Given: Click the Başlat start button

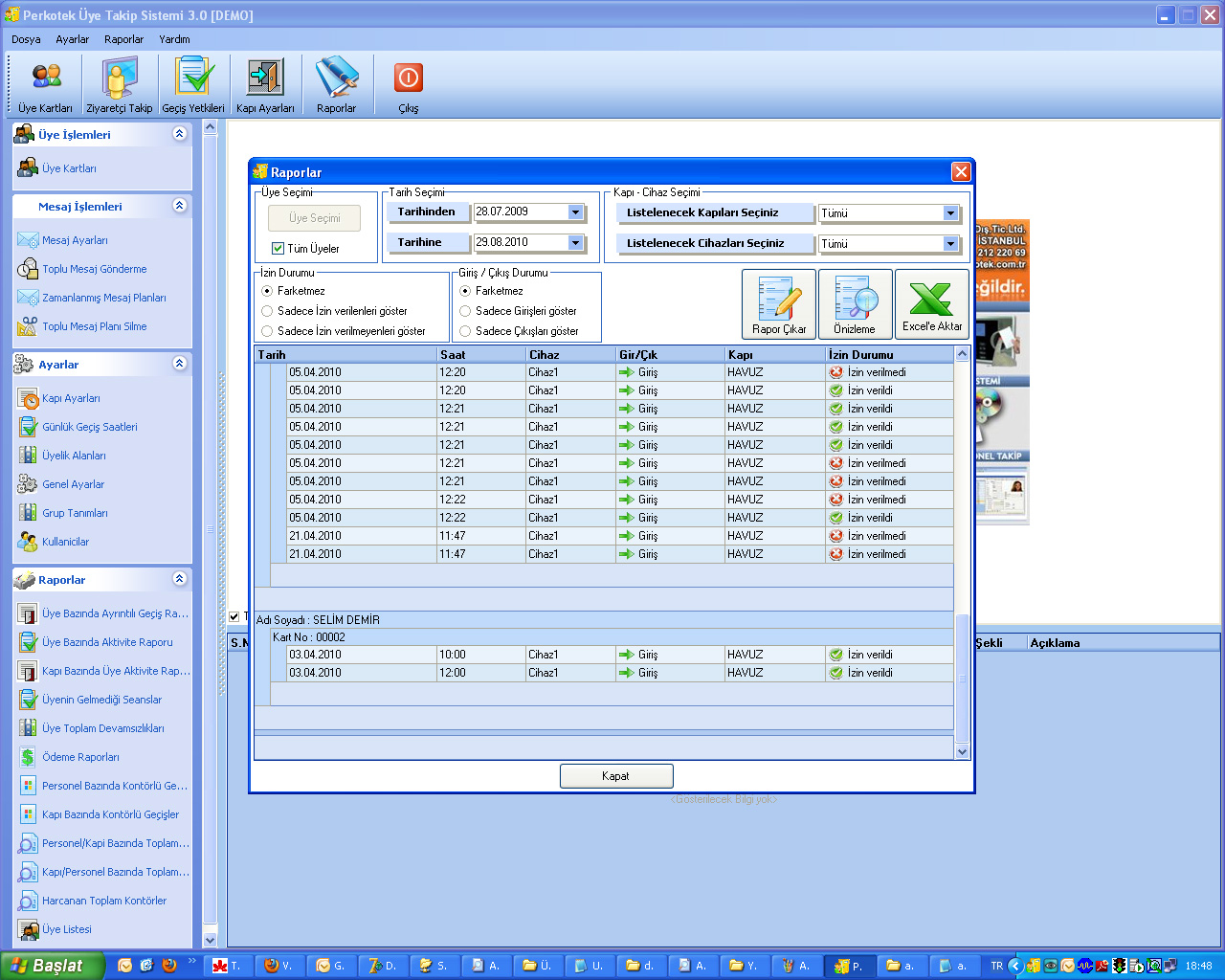Looking at the screenshot, I should tap(50, 966).
